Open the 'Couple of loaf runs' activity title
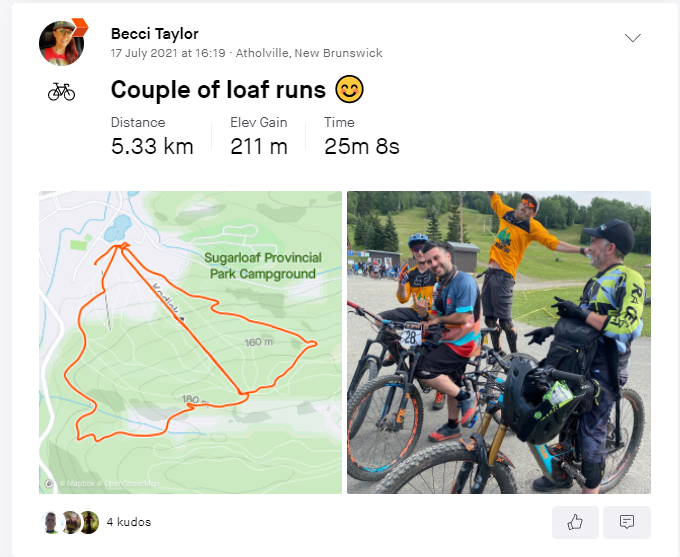Screen dimensions: 680x557 pos(218,90)
